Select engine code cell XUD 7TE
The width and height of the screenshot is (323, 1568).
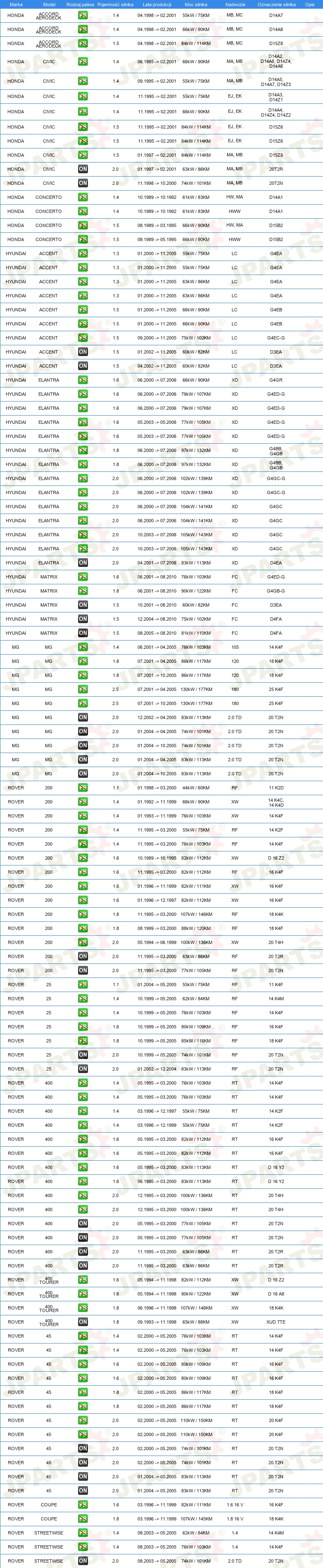[276, 1322]
